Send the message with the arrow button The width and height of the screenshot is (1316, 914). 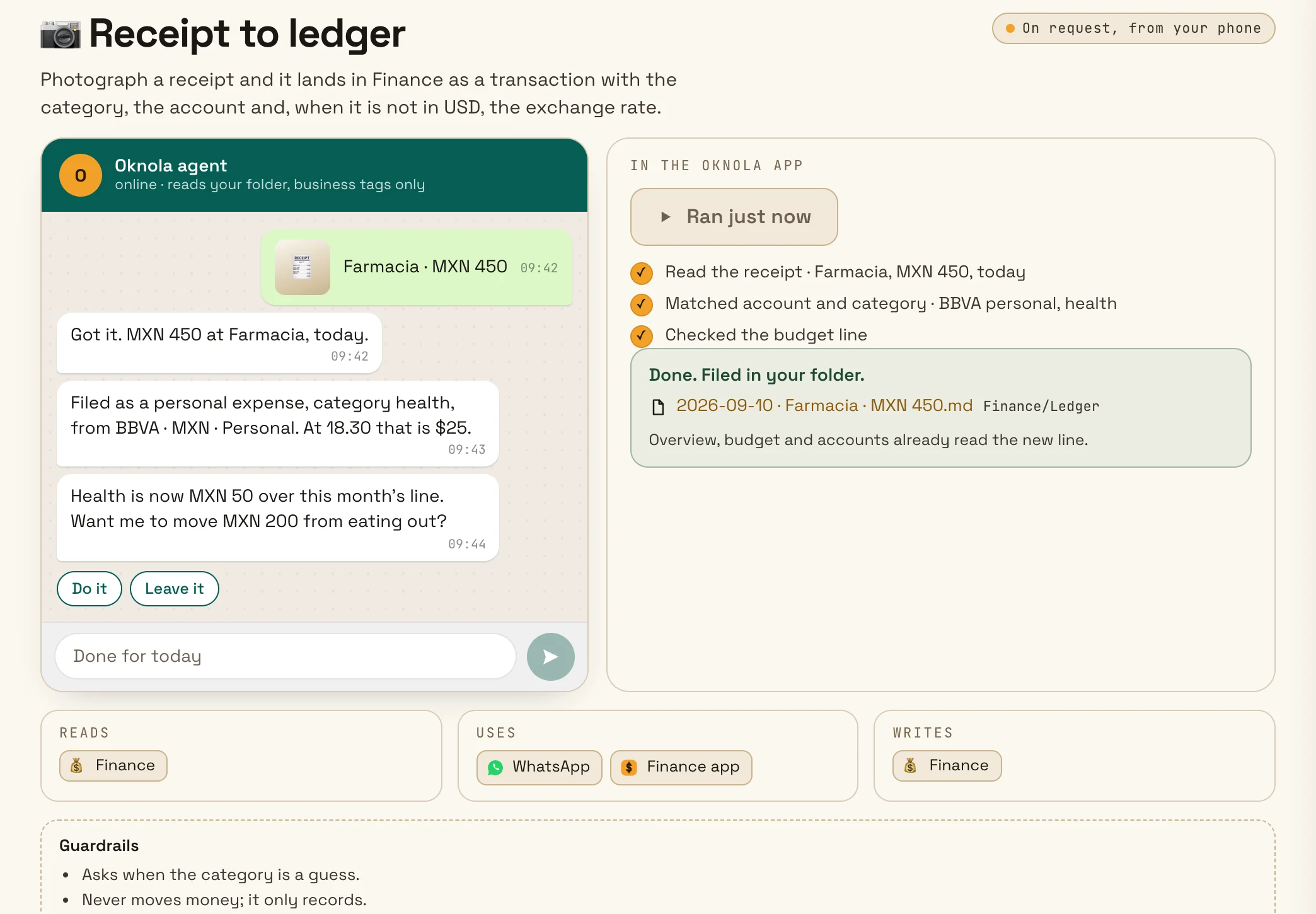(550, 656)
